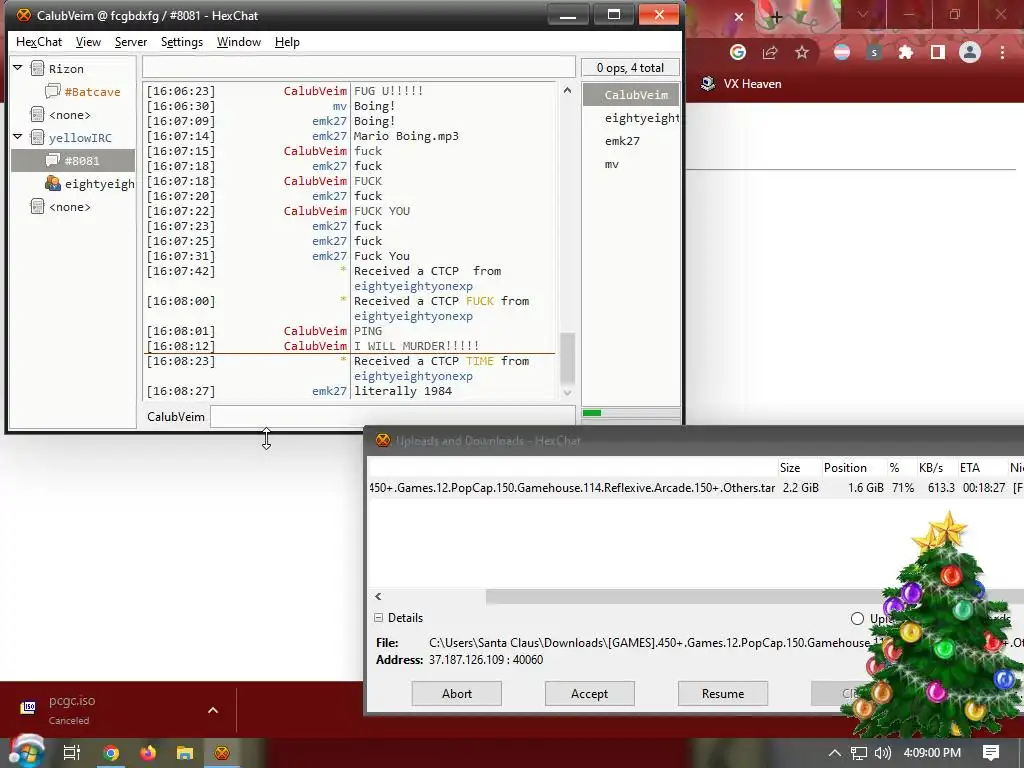Click the chat scrollbar thumb
This screenshot has width=1024, height=768.
[567, 359]
